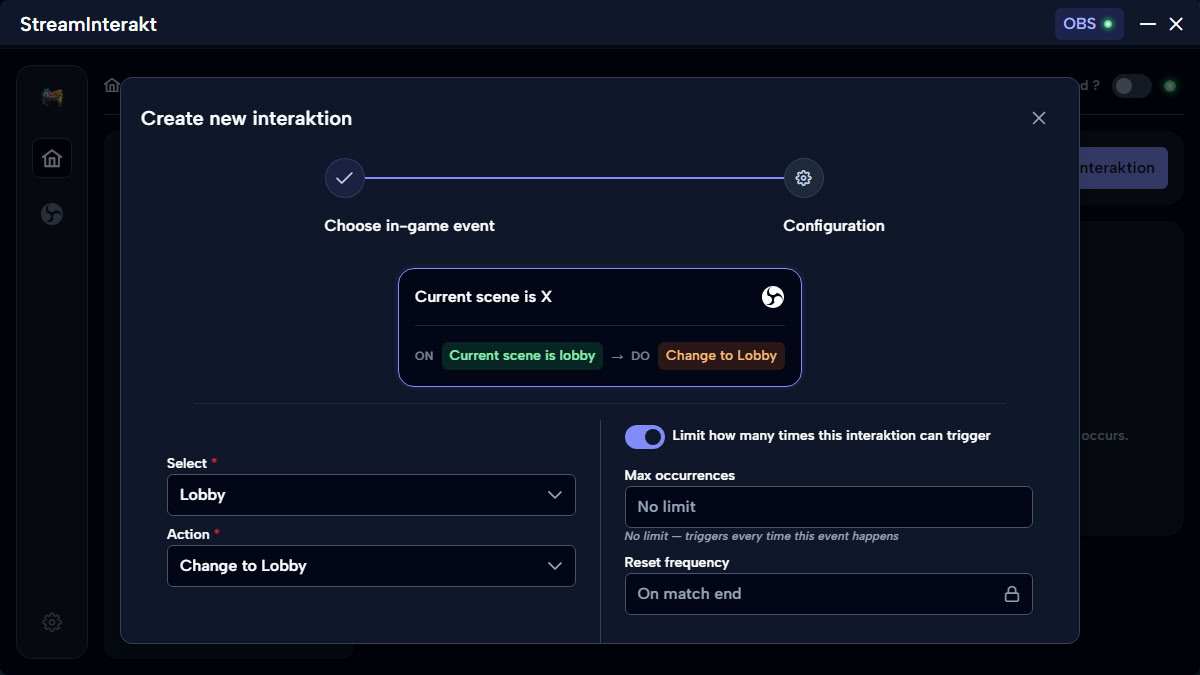Open the Select dropdown showing Lobby

(371, 495)
